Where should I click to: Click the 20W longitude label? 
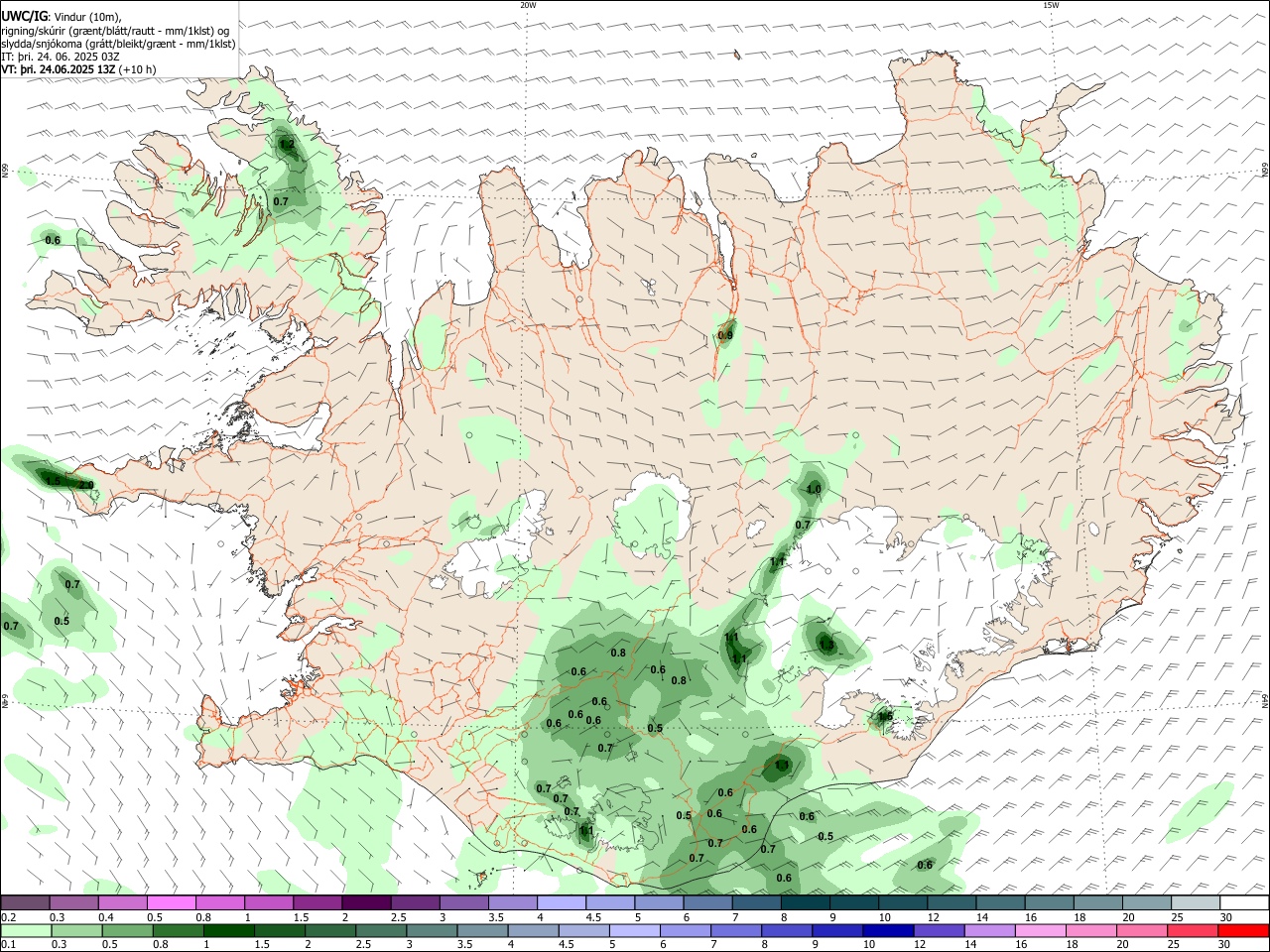coord(528,5)
